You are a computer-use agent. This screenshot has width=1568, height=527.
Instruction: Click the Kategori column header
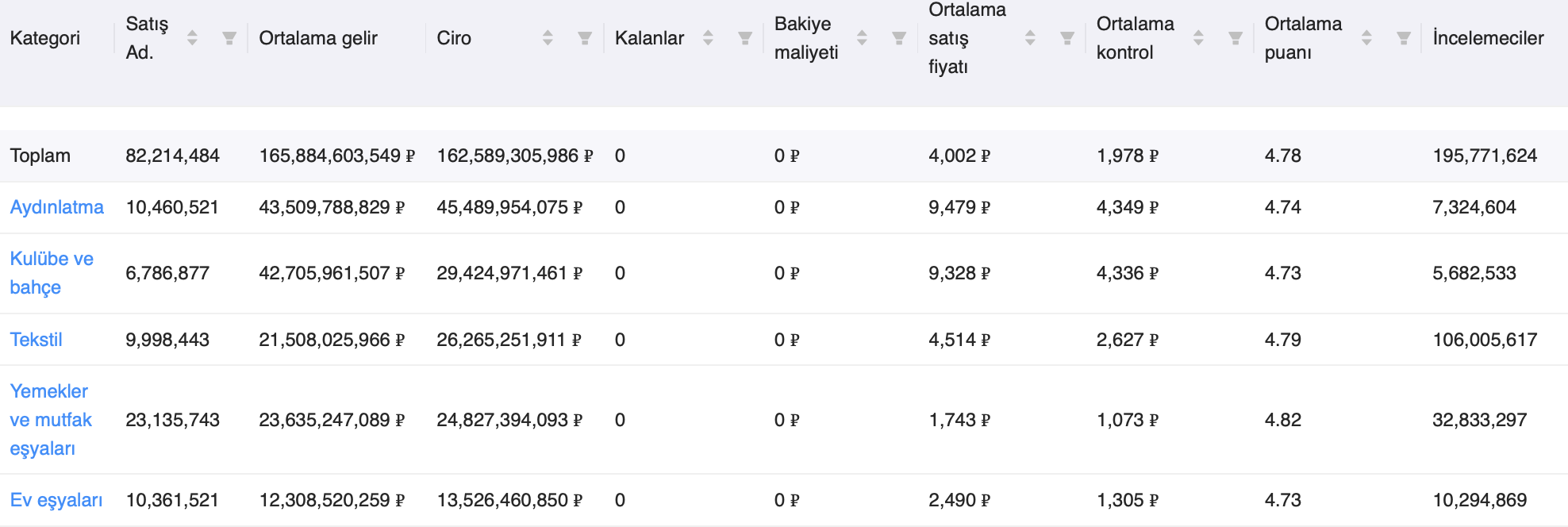coord(44,38)
